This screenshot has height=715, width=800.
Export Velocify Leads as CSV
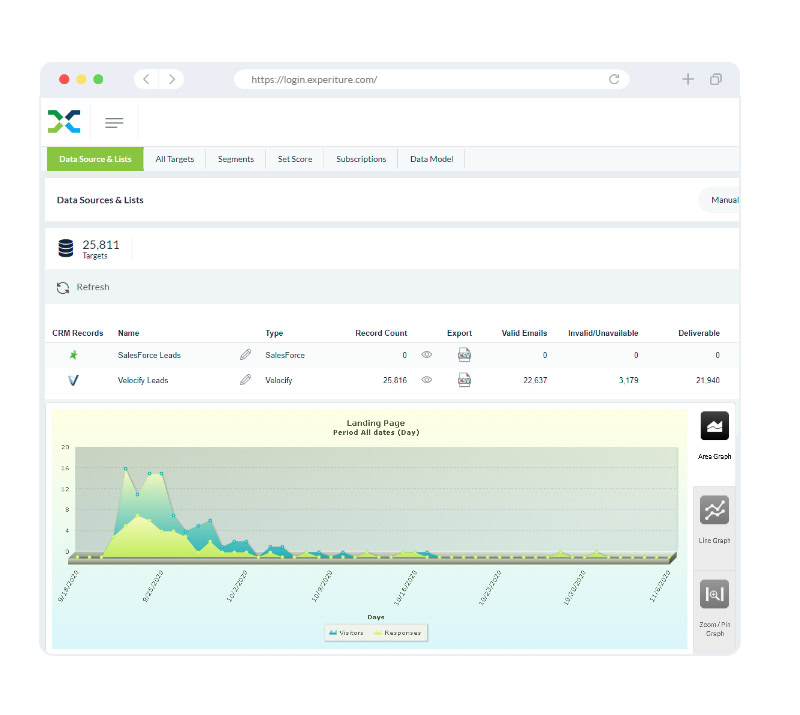point(464,380)
